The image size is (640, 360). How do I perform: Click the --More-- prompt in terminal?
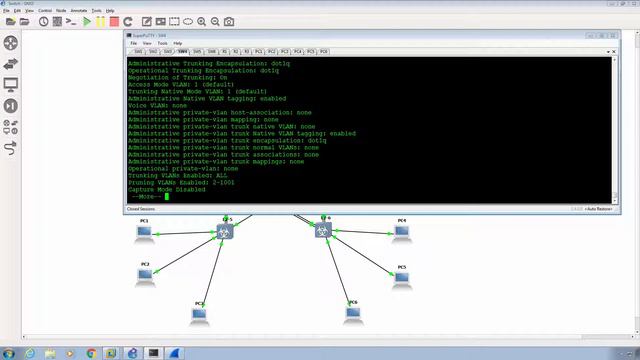(147, 197)
